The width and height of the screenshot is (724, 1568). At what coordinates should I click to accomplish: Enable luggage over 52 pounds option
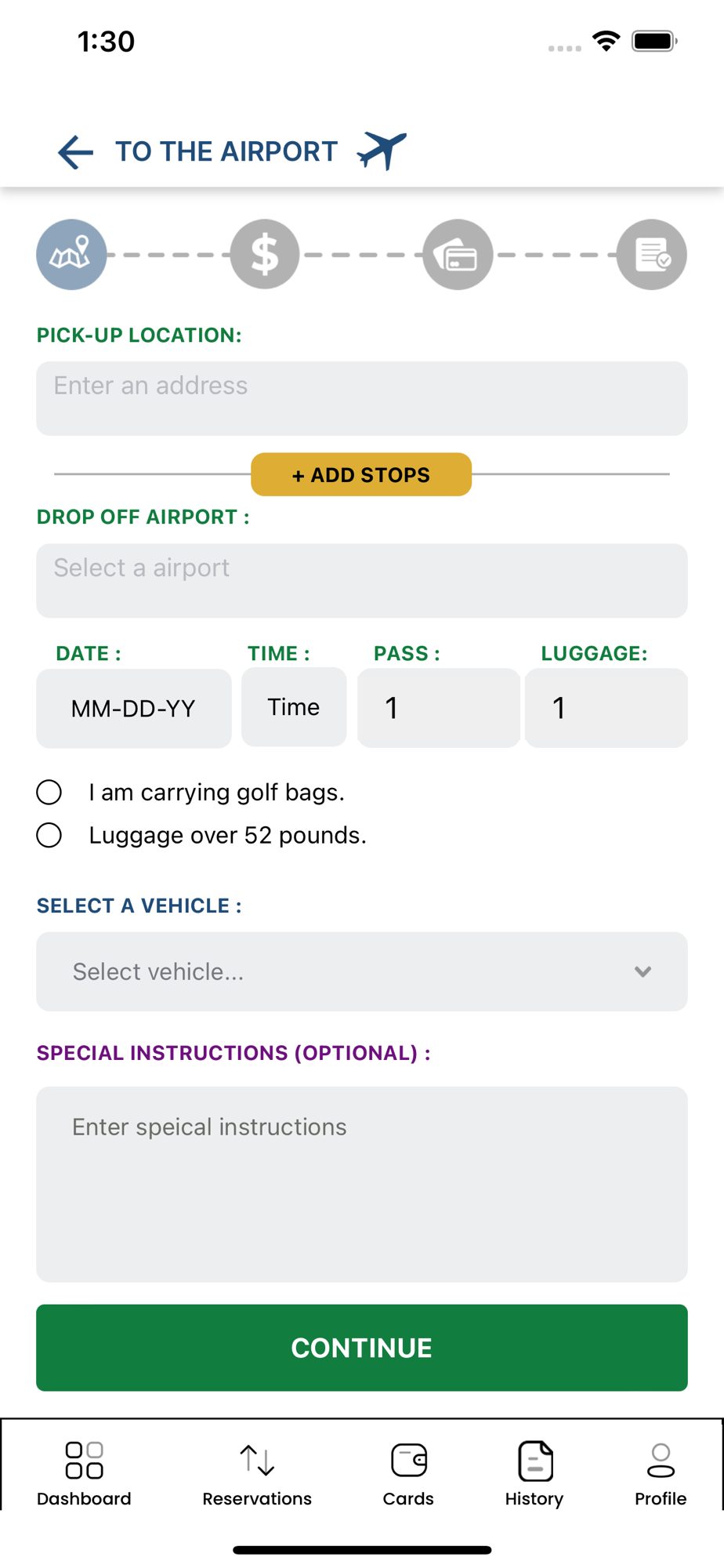[49, 835]
